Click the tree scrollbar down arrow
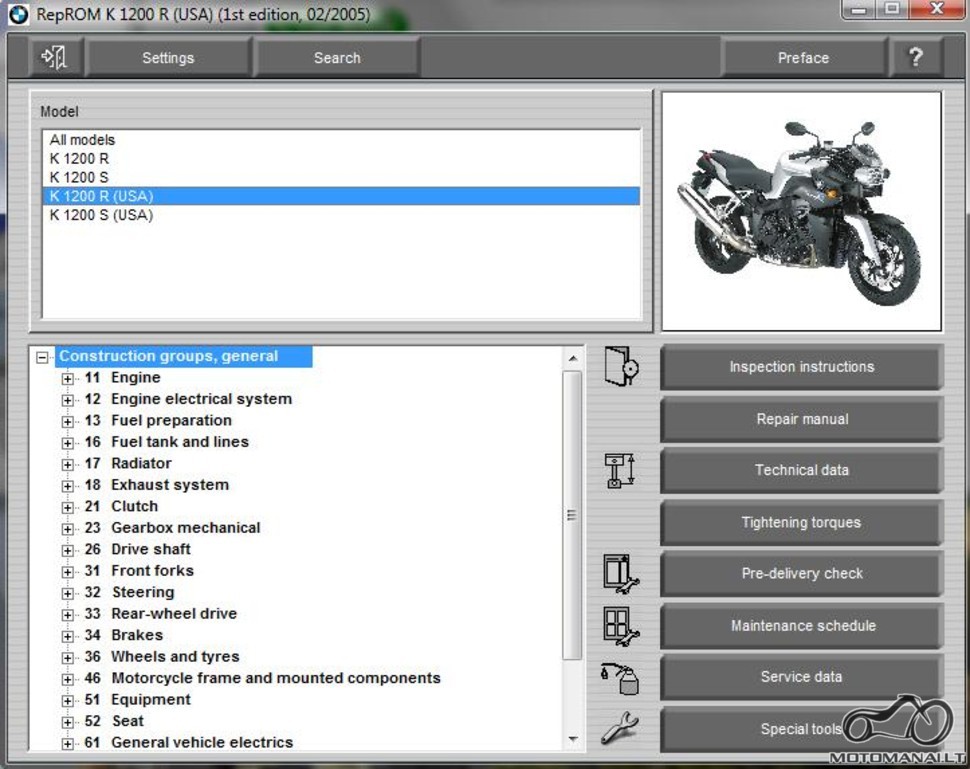Viewport: 970px width, 769px height. 572,739
